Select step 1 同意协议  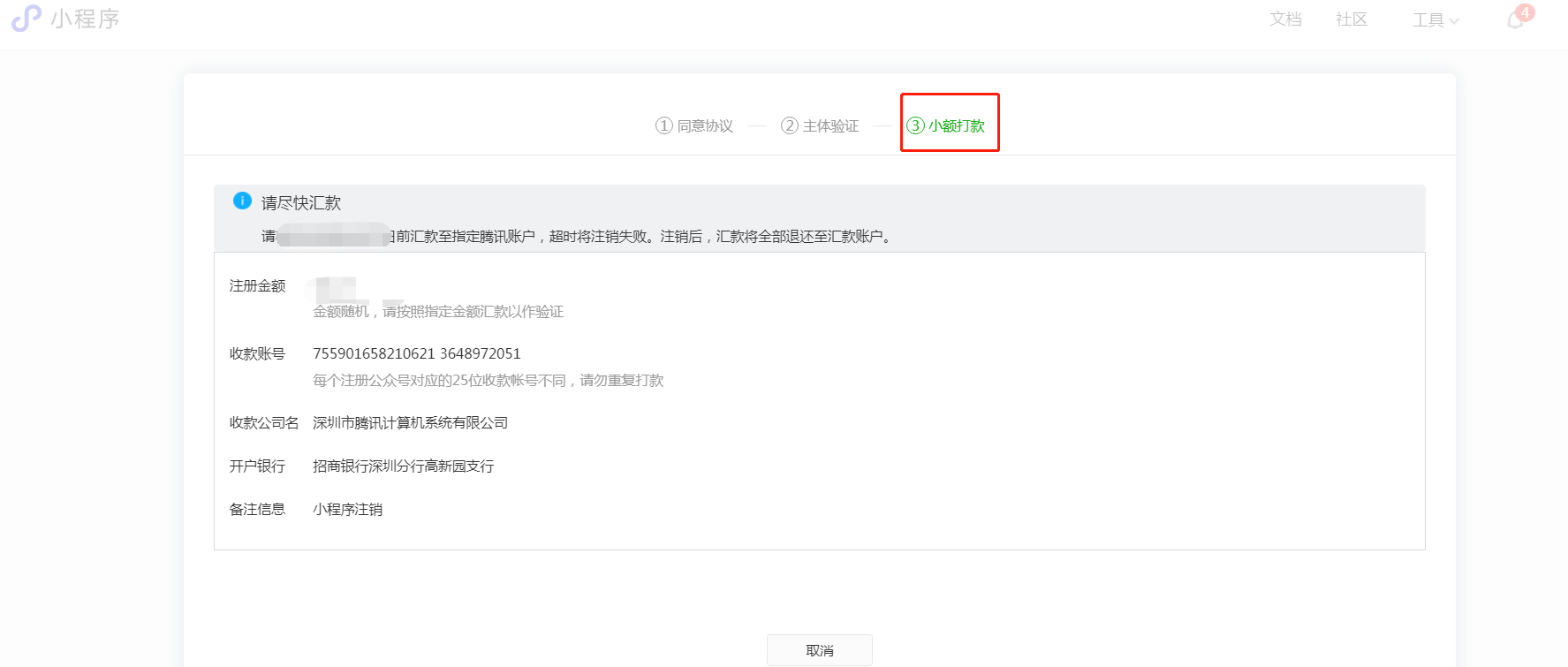point(694,126)
